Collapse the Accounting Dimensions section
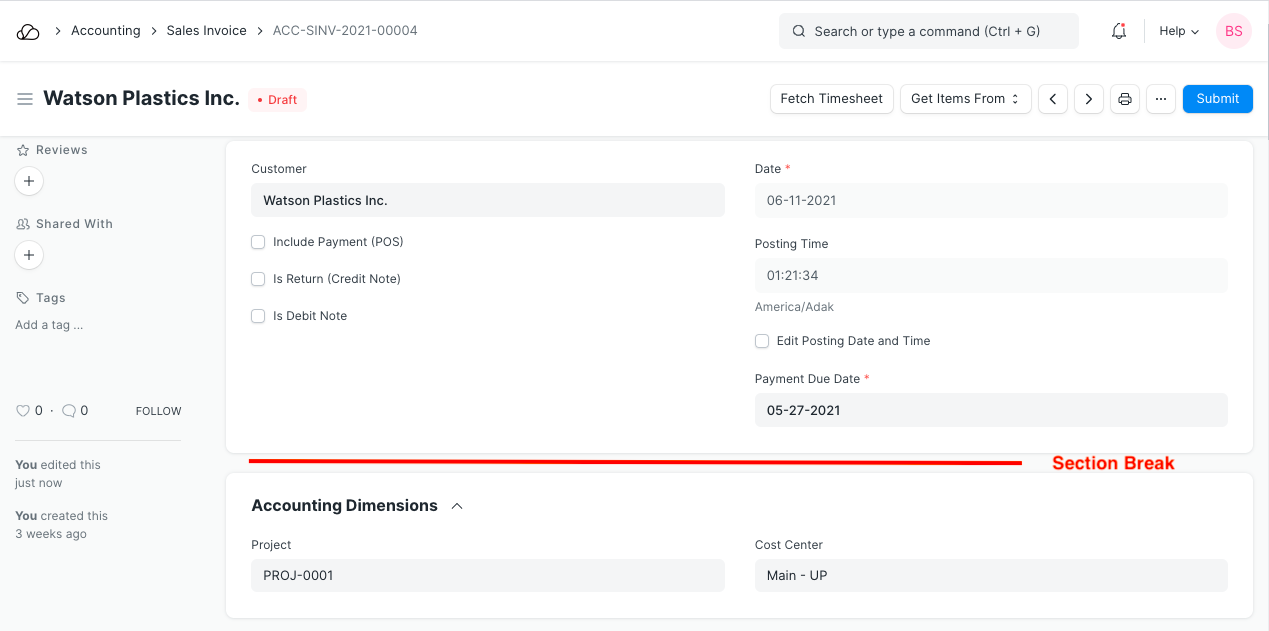 pos(457,506)
